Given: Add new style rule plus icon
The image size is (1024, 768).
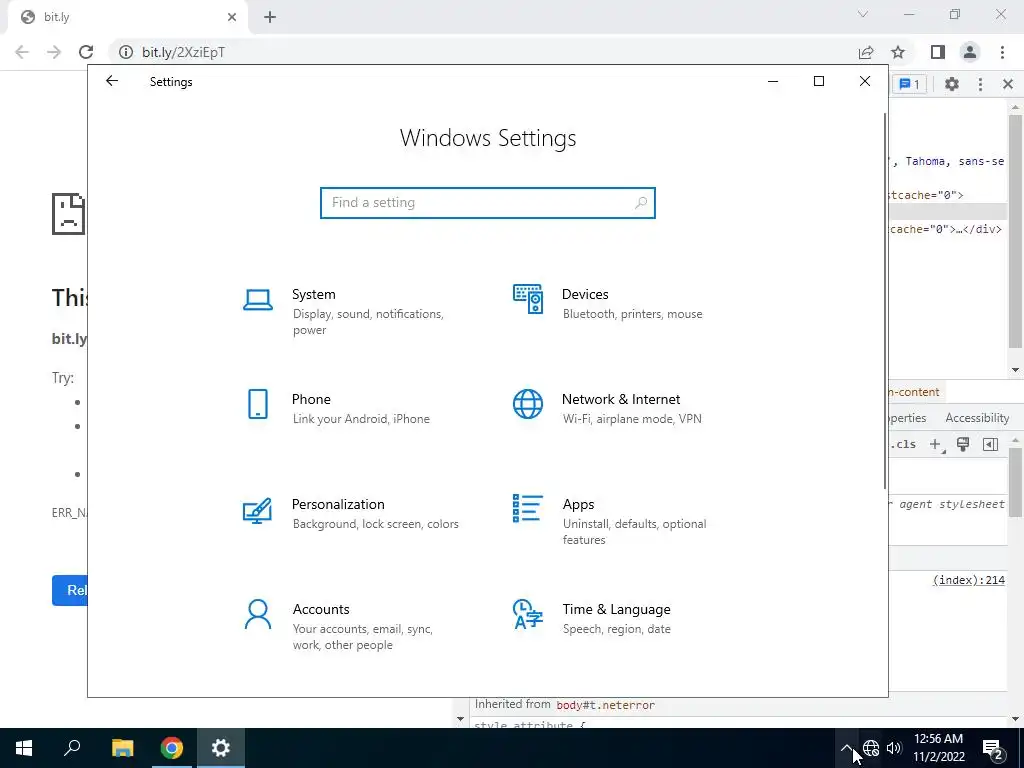Looking at the screenshot, I should click(936, 445).
